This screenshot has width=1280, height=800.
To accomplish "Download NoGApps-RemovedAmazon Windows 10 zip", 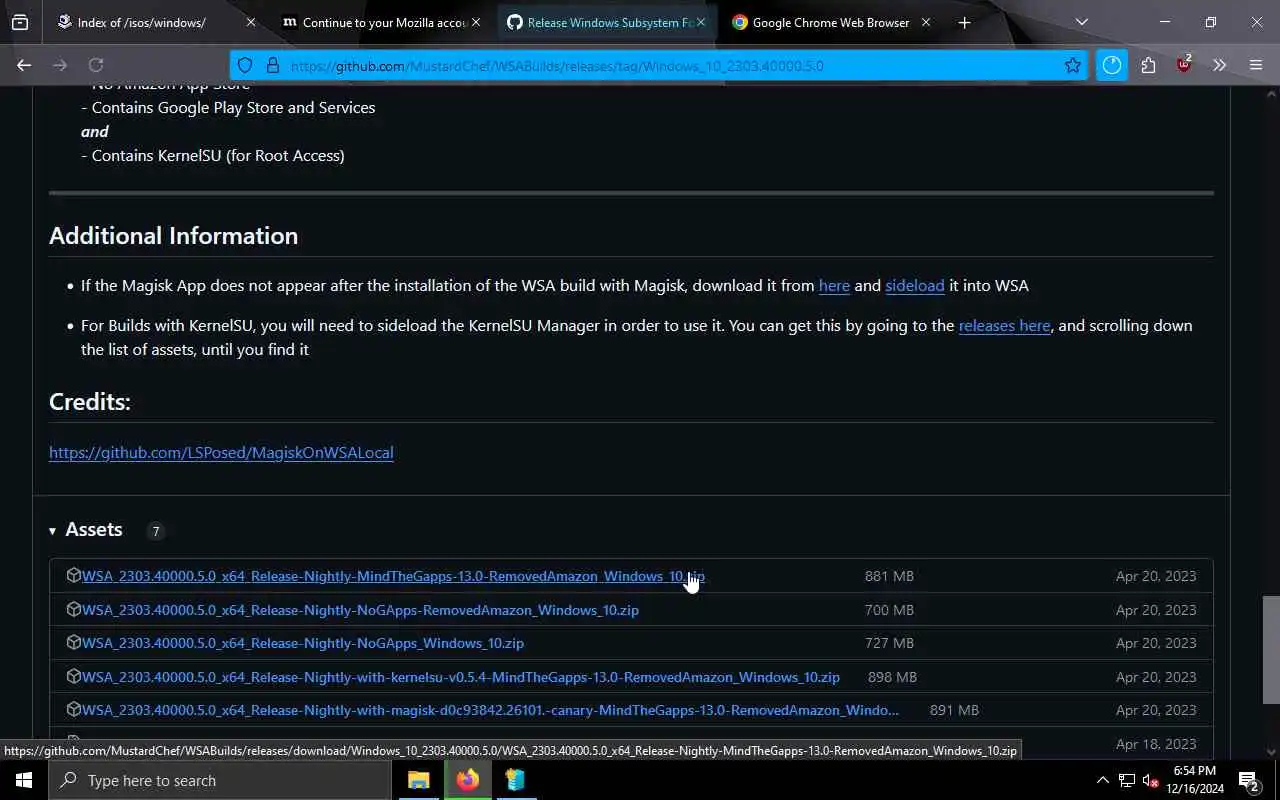I will (360, 610).
